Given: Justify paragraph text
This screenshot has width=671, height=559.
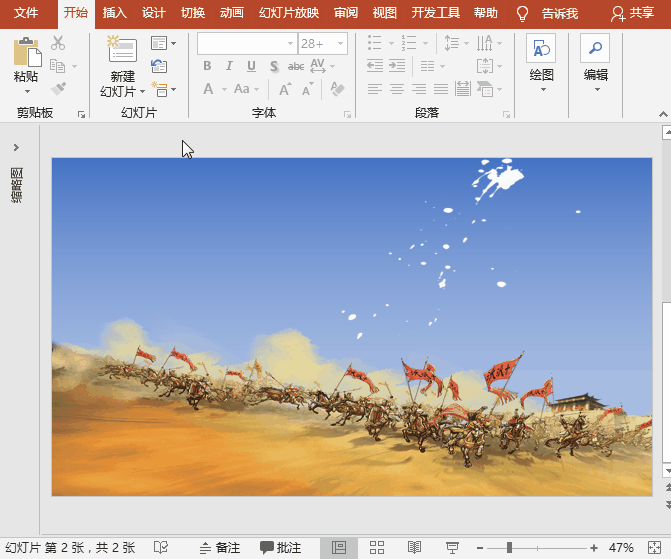Looking at the screenshot, I should tap(441, 89).
